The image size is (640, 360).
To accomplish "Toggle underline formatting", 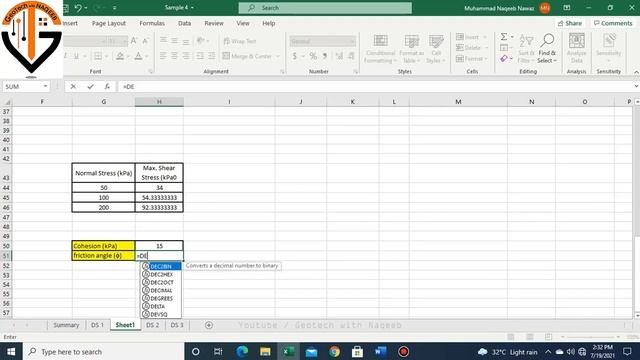I will tap(76, 56).
